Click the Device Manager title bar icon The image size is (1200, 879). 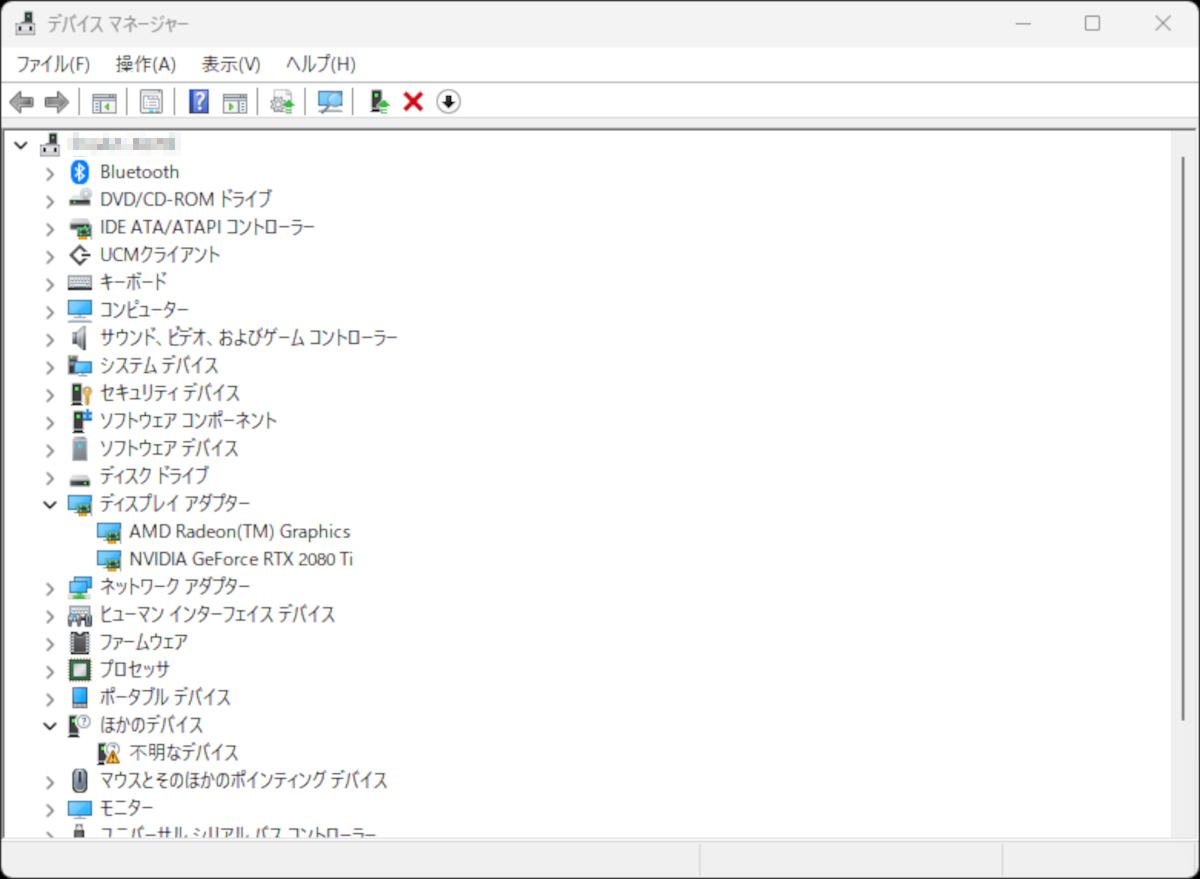25,24
